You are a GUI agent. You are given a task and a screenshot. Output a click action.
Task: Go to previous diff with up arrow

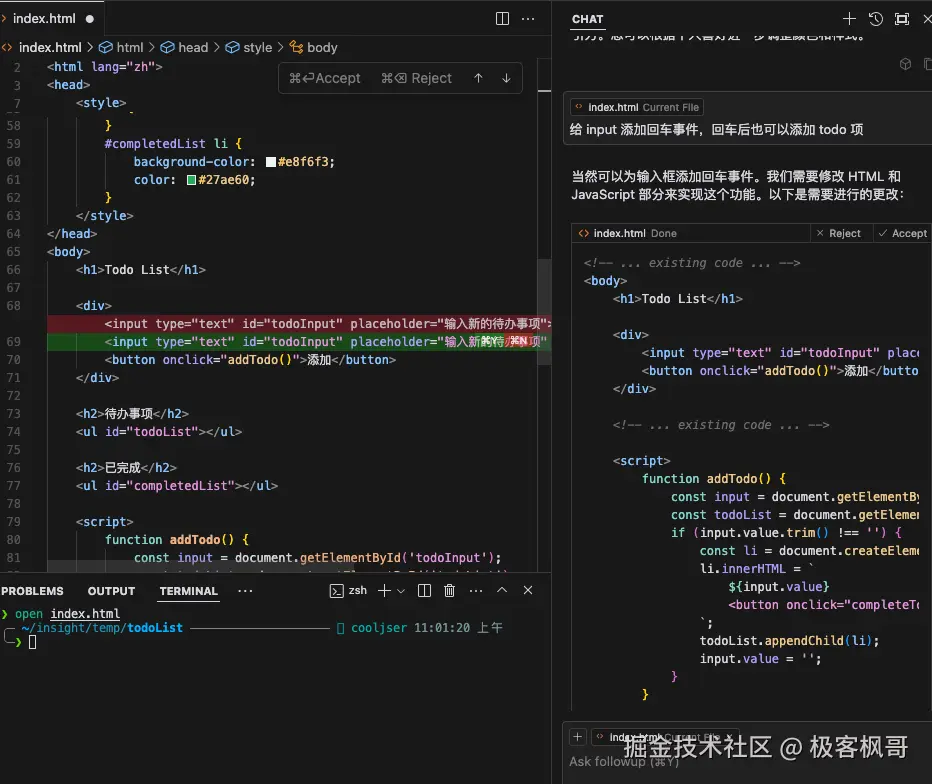tap(478, 78)
